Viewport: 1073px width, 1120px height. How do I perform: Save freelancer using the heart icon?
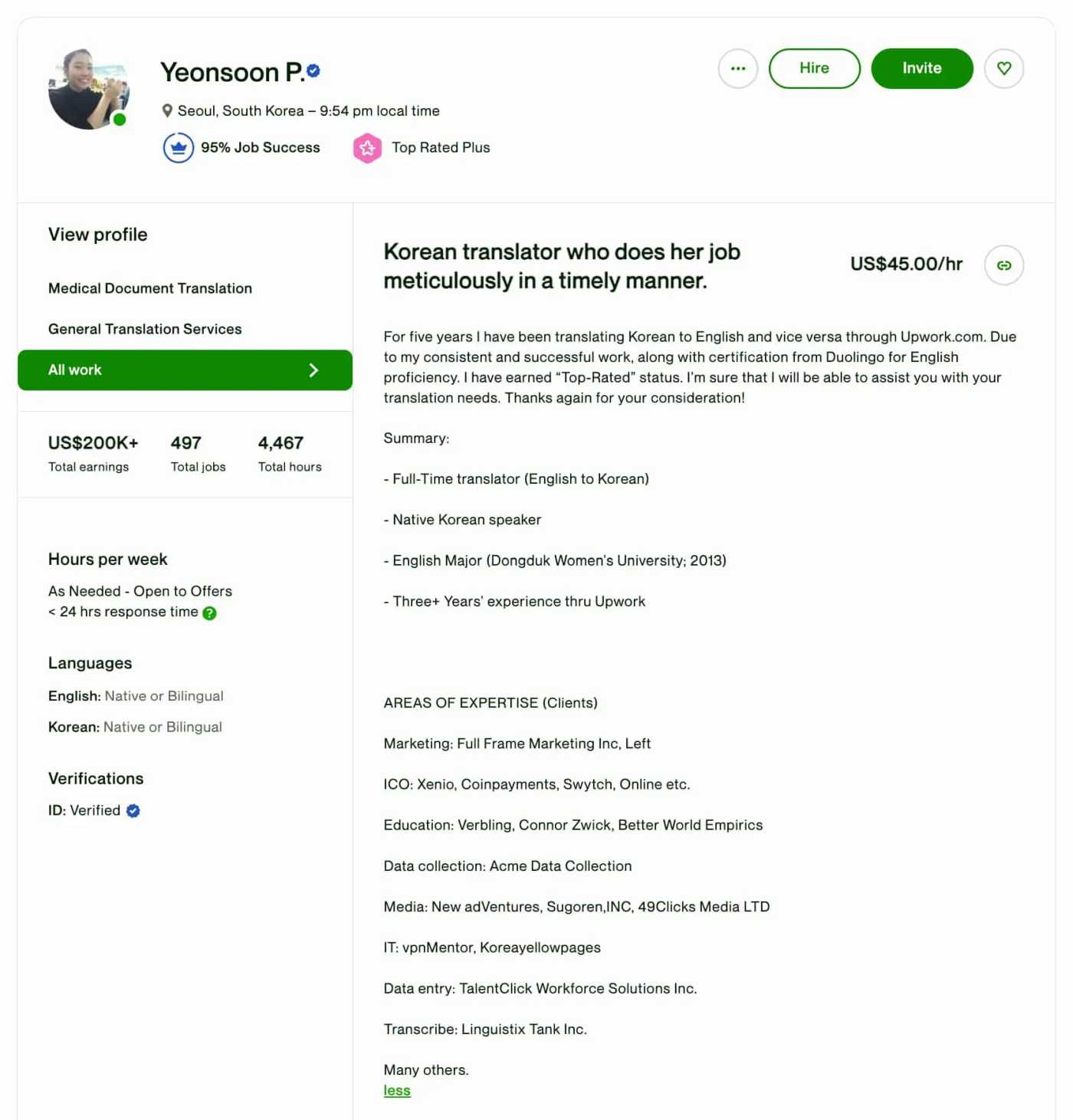1004,68
